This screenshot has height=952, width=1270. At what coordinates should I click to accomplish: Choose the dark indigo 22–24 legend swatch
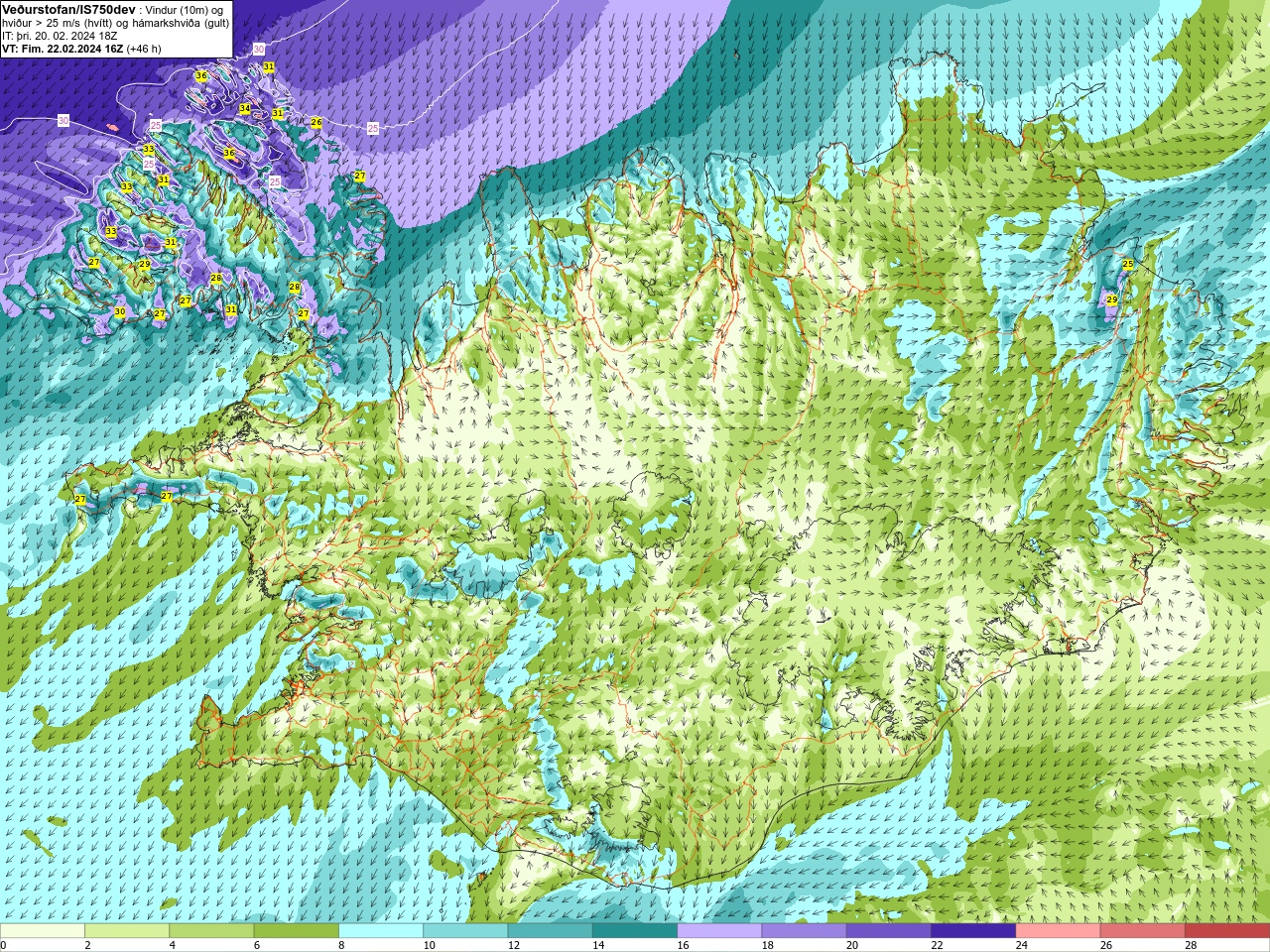tap(973, 931)
